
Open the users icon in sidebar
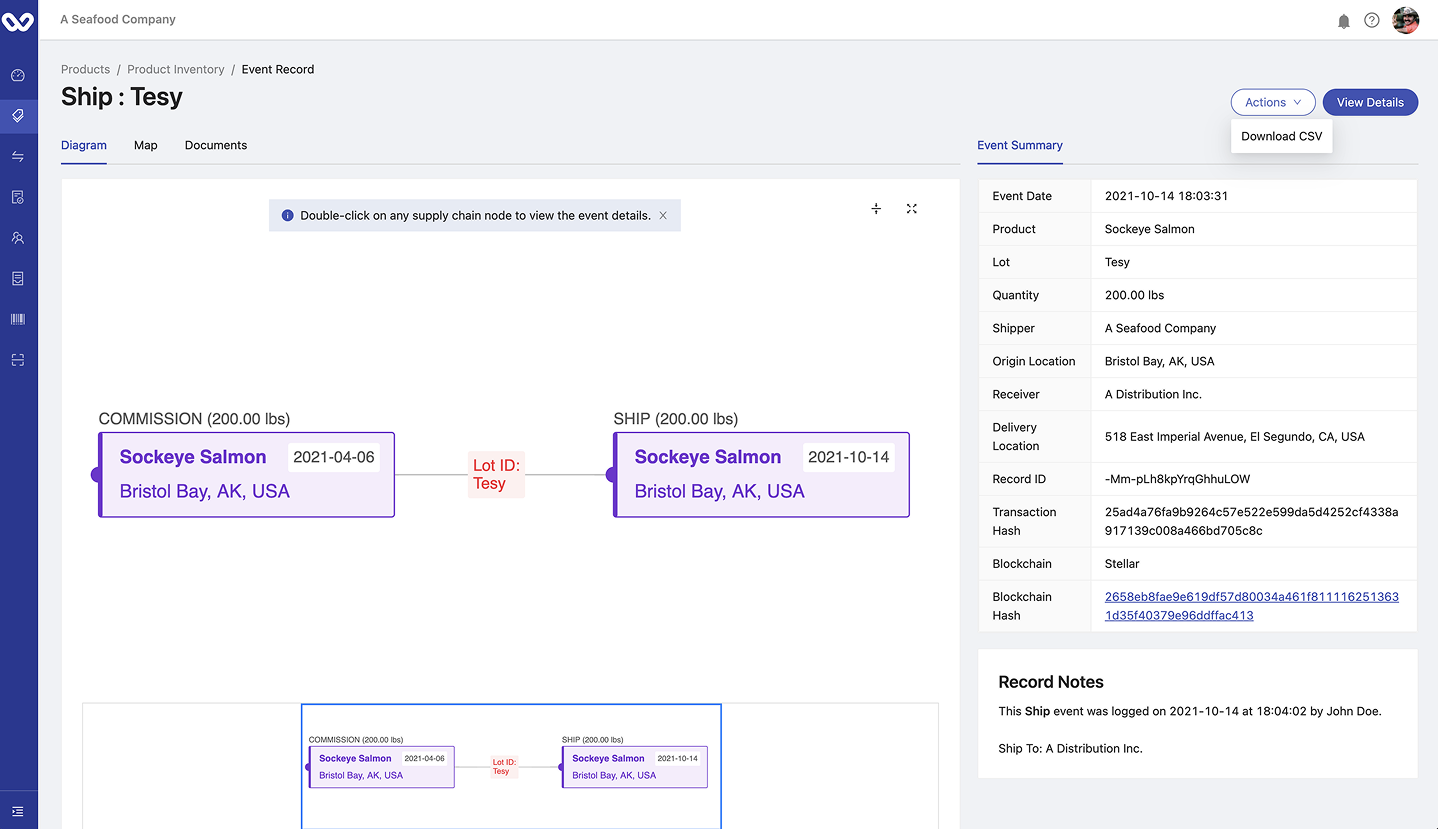(x=18, y=238)
